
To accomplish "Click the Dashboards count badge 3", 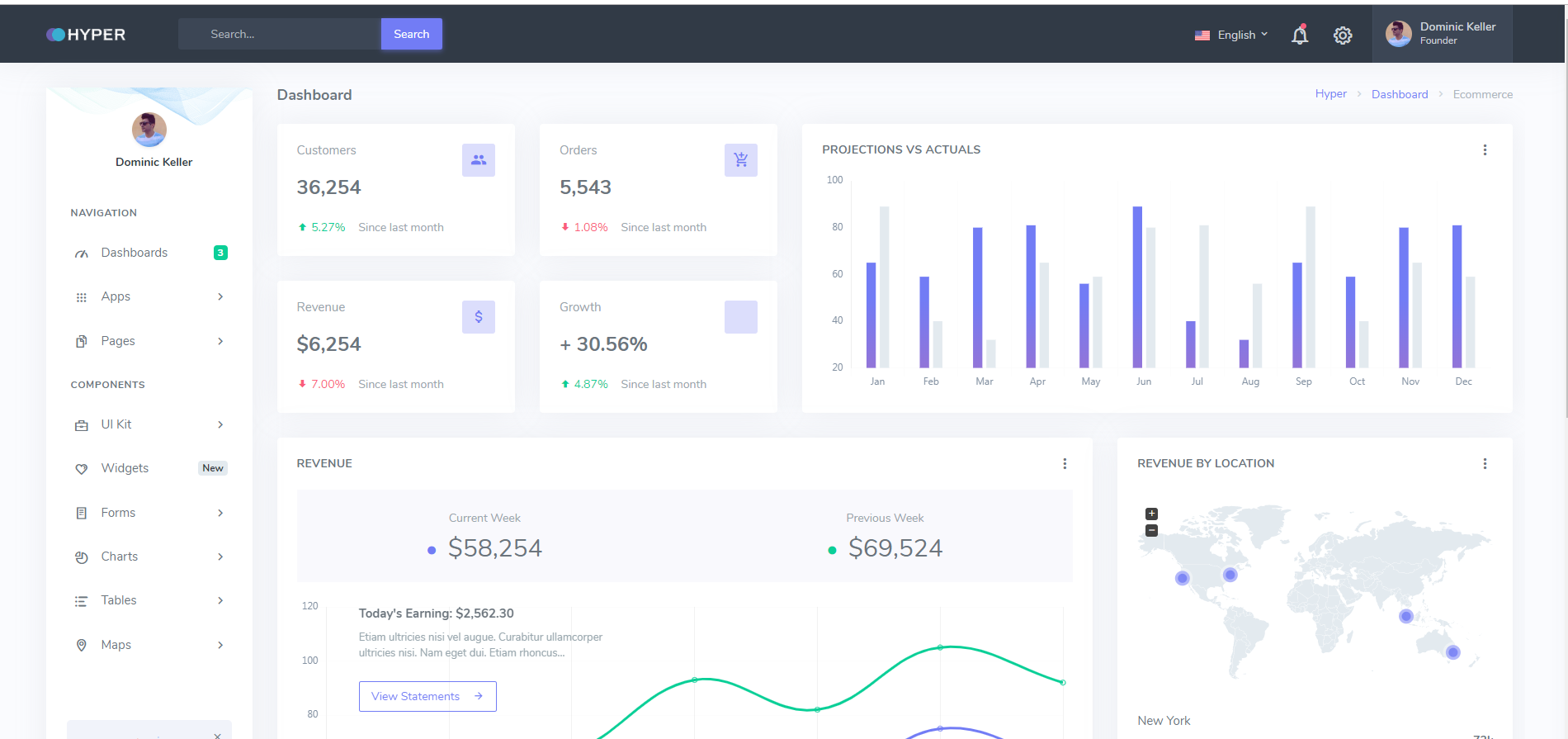I will (220, 253).
